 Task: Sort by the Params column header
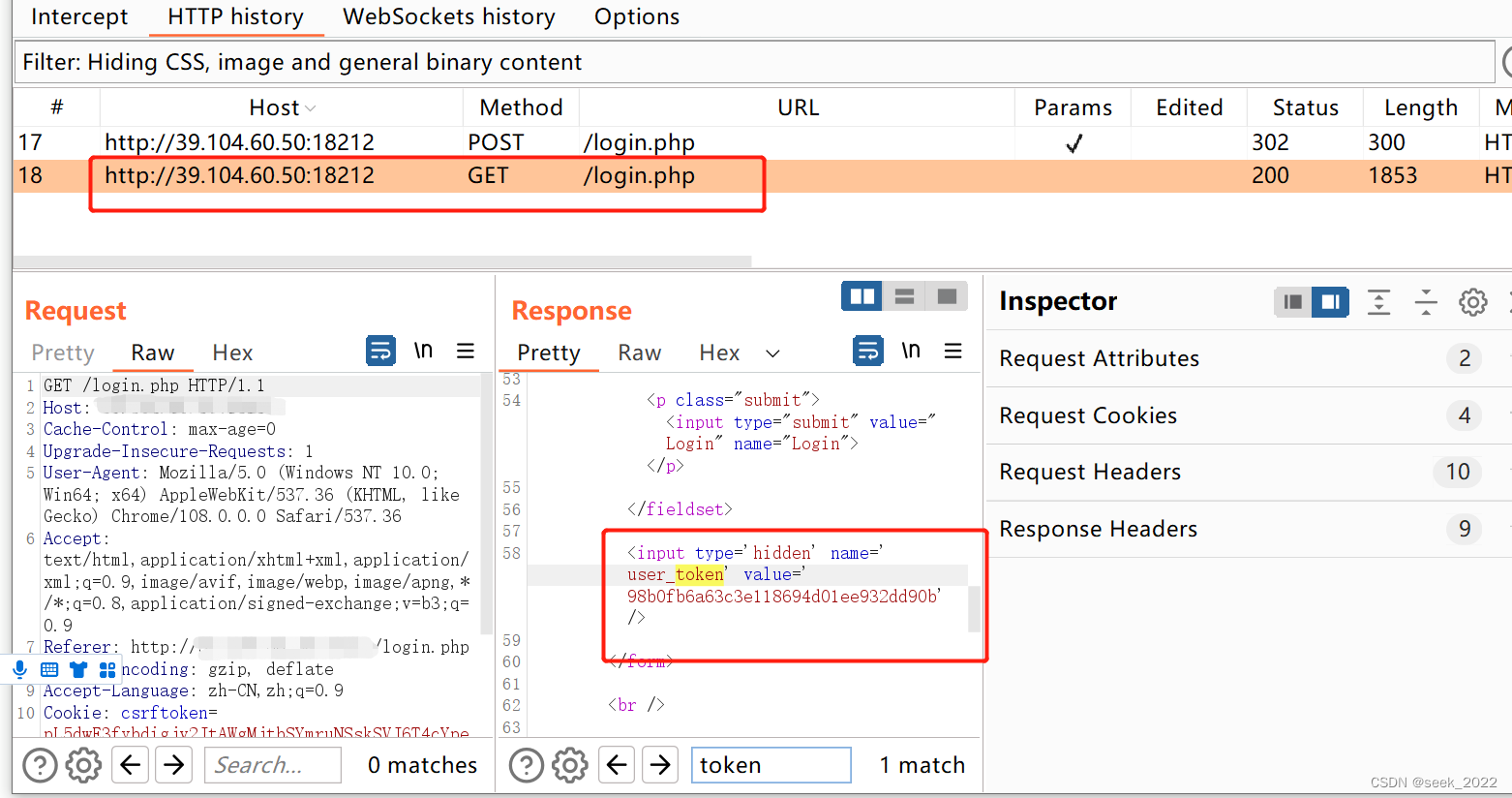pyautogui.click(x=1073, y=107)
